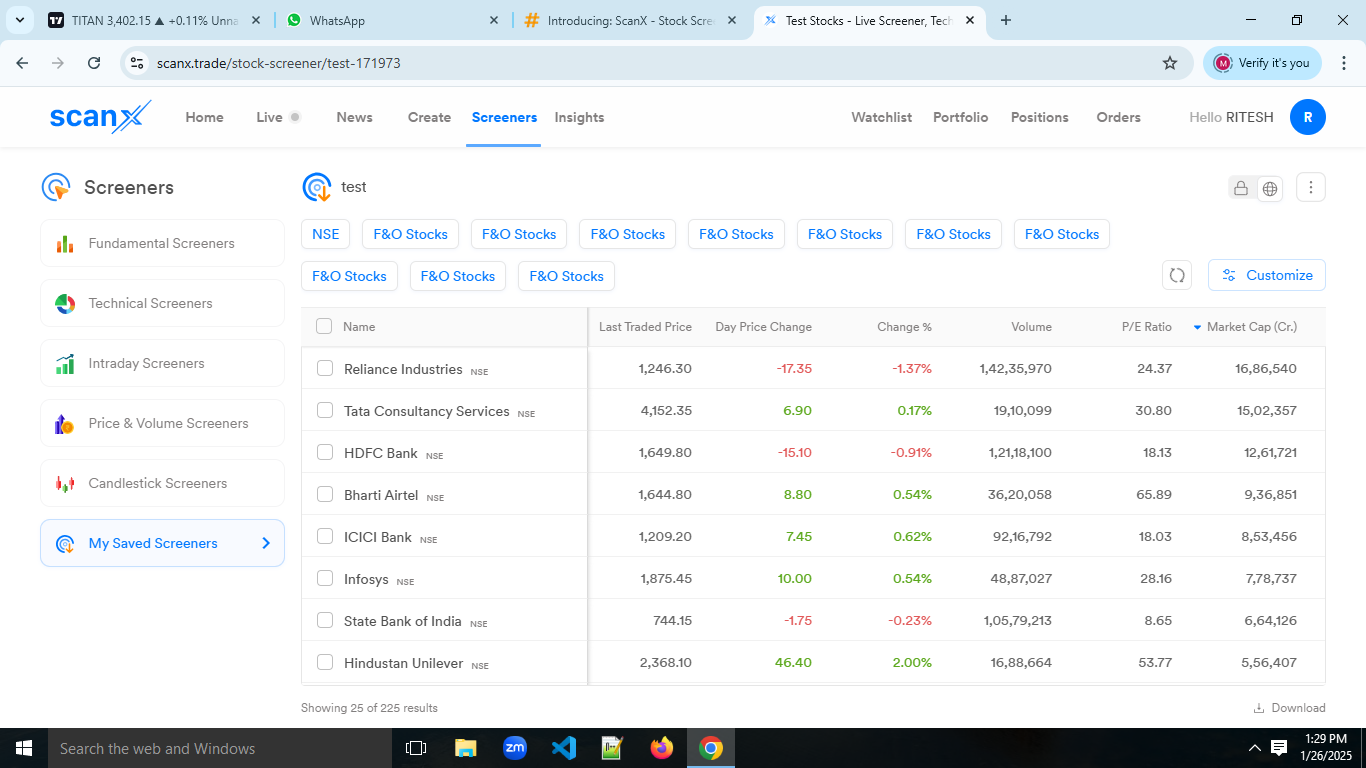Screen dimensions: 1366x768
Task: Open Fundamental Screeners category
Action: click(x=162, y=243)
